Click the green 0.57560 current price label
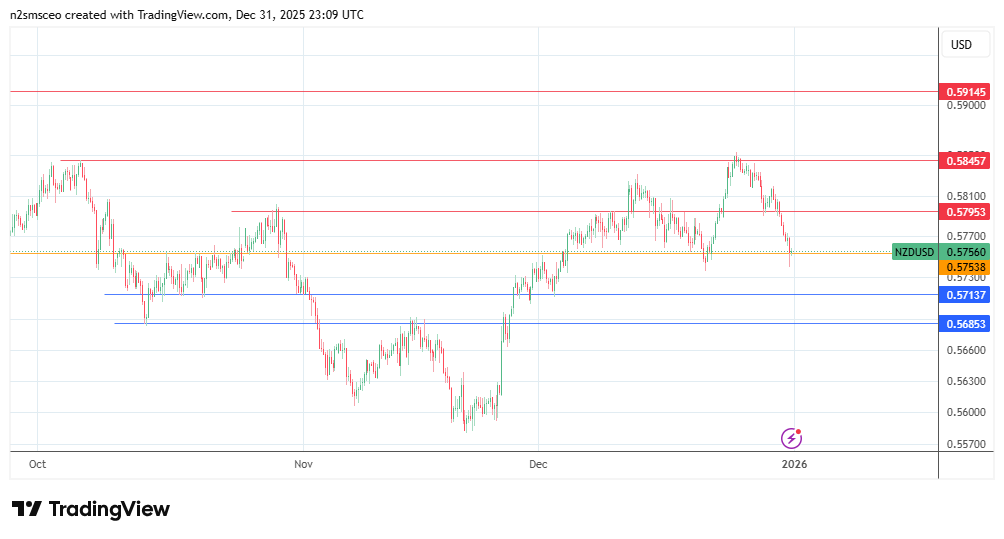 pos(965,252)
